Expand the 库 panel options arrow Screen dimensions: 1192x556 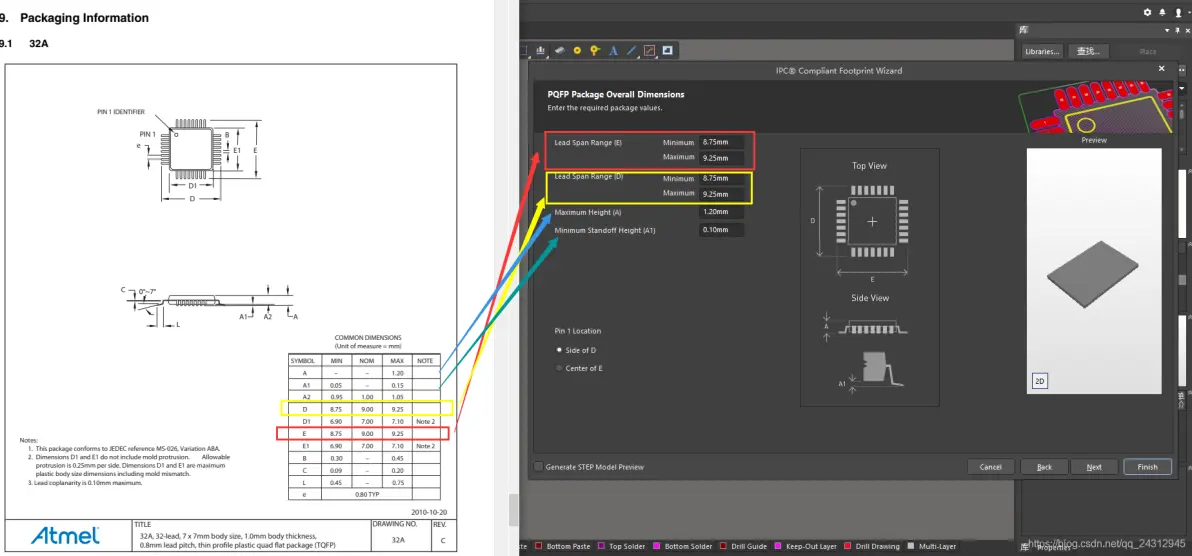tap(1168, 30)
